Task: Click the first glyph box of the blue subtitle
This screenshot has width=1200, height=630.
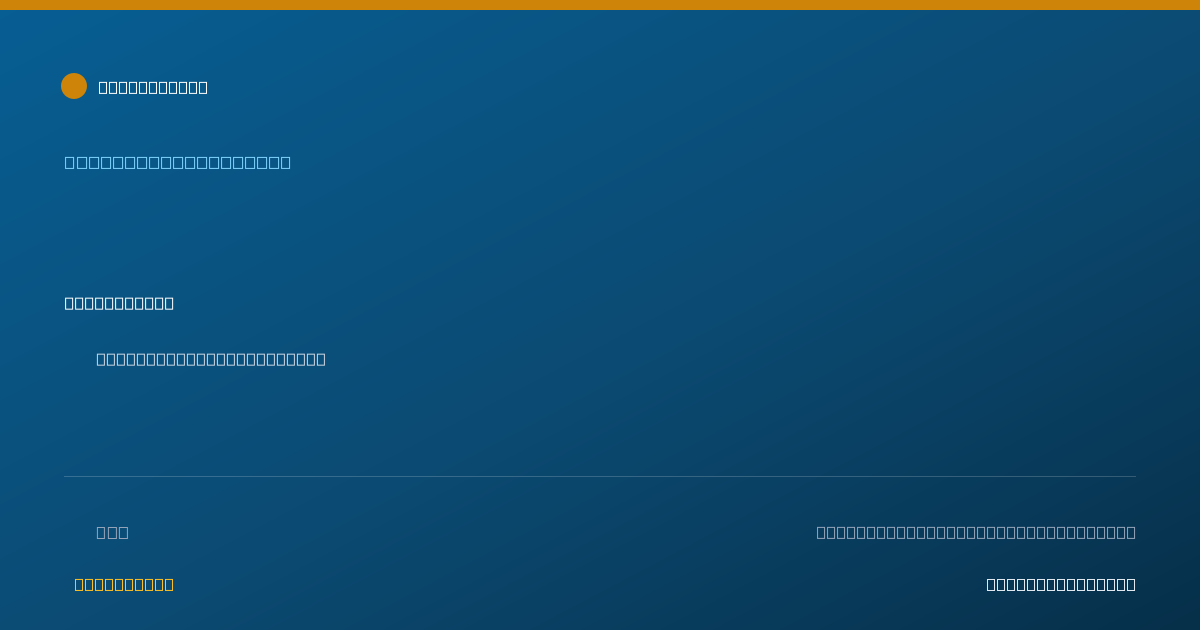Action: click(x=70, y=162)
